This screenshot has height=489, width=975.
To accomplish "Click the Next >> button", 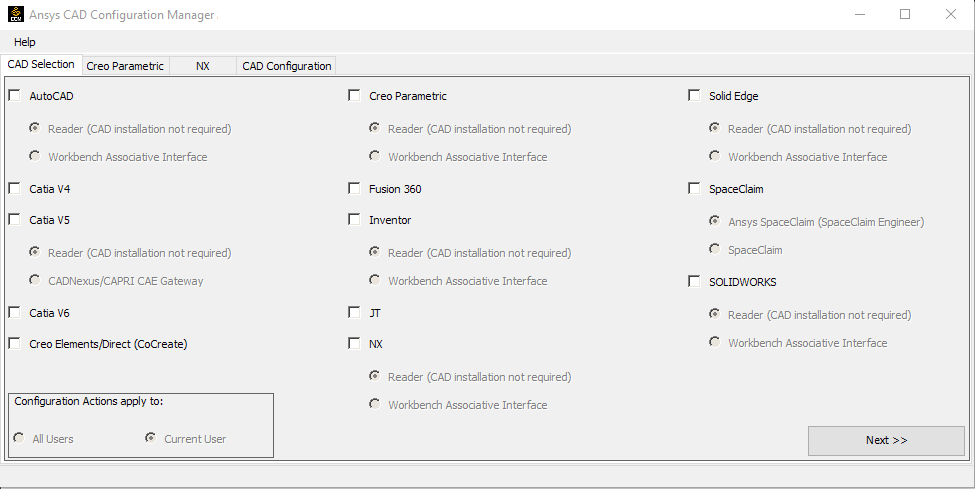I will [886, 440].
